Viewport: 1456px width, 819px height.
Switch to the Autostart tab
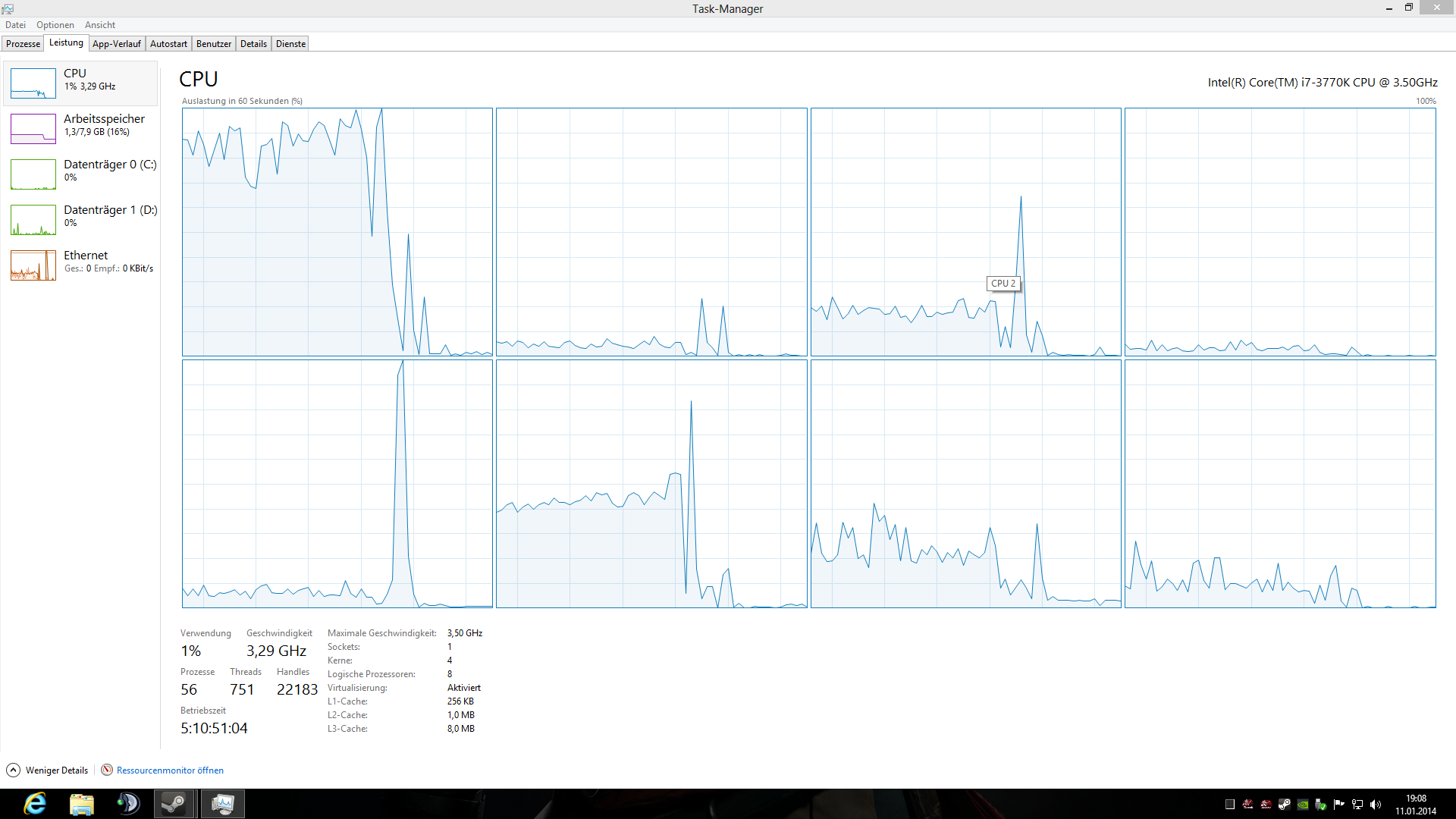168,44
